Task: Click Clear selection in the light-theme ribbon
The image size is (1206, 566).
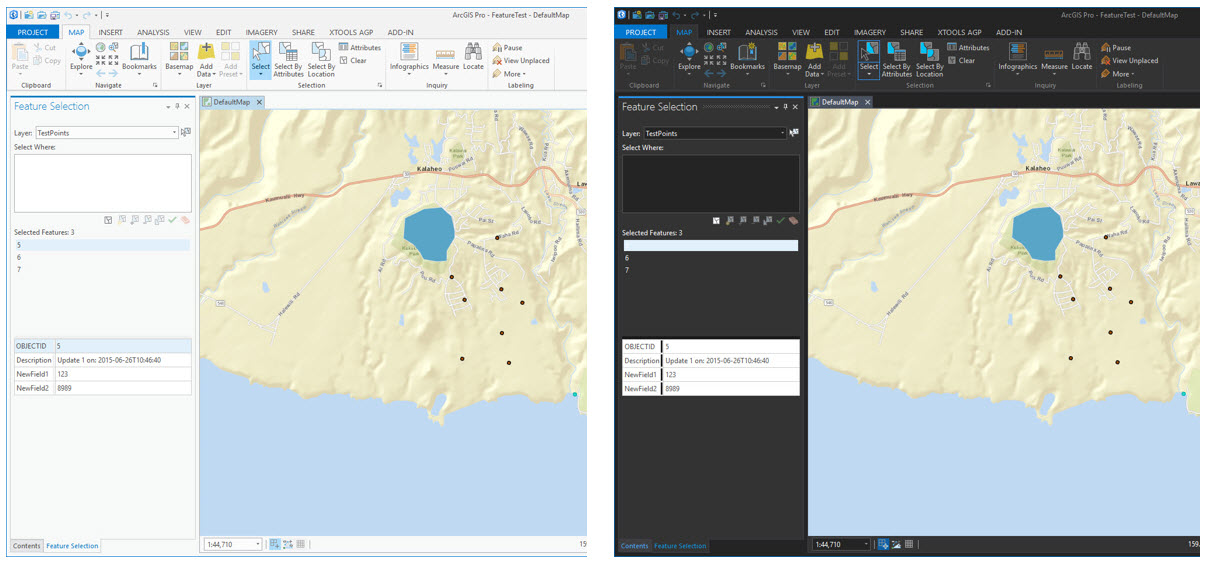Action: tap(352, 61)
